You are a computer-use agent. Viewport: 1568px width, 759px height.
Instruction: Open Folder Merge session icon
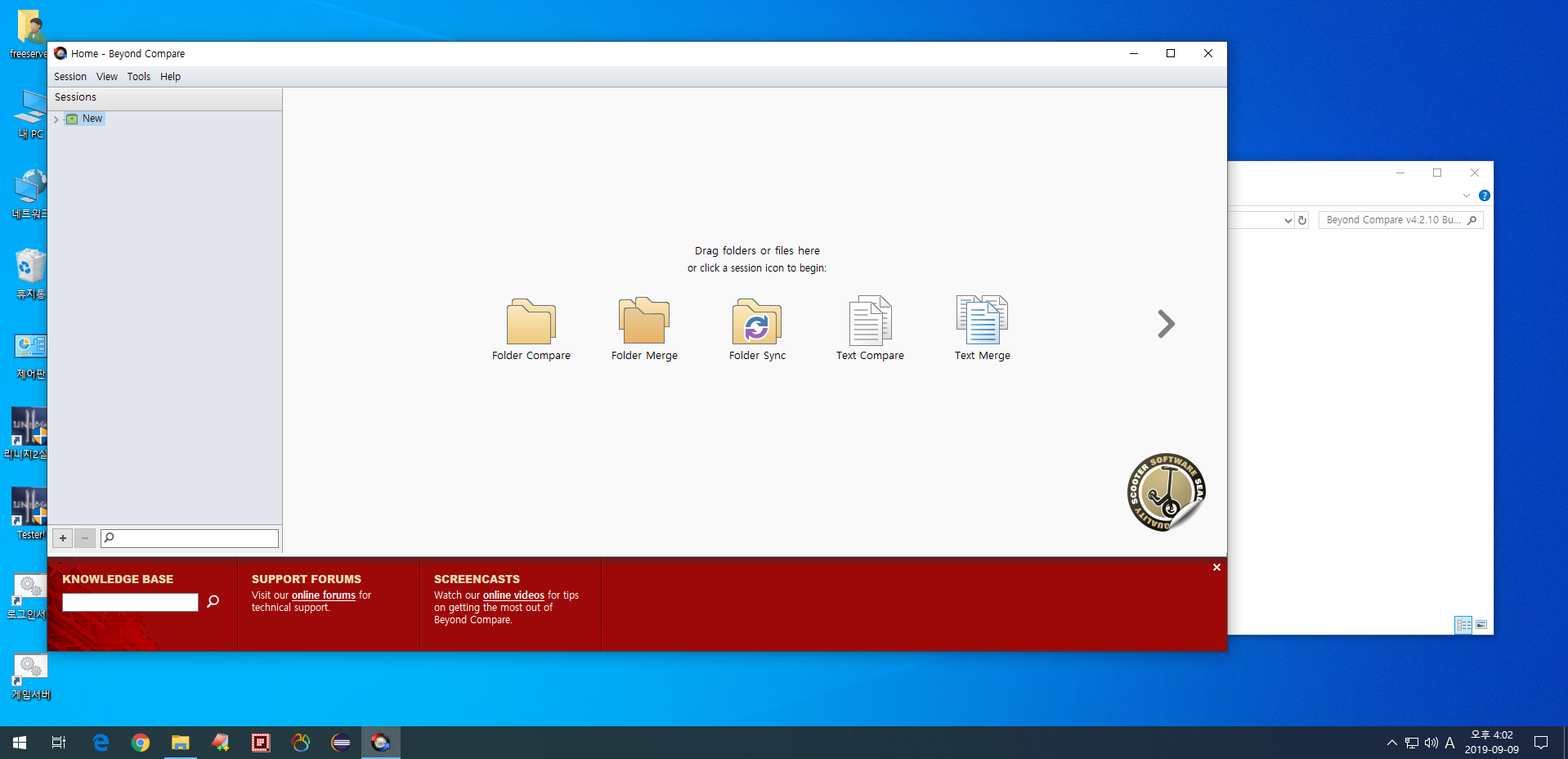[x=644, y=329]
